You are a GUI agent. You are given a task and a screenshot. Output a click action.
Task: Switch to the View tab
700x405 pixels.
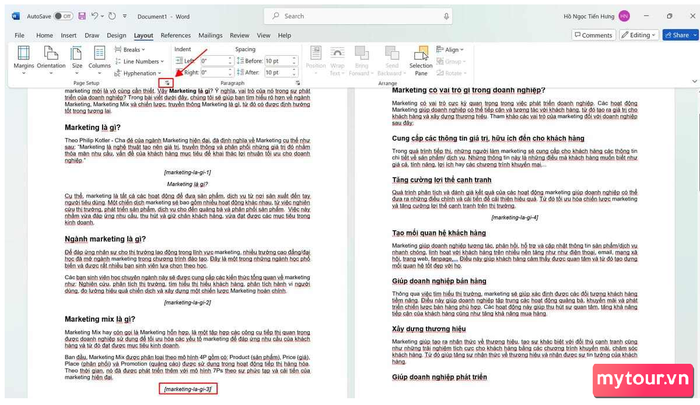tap(263, 35)
